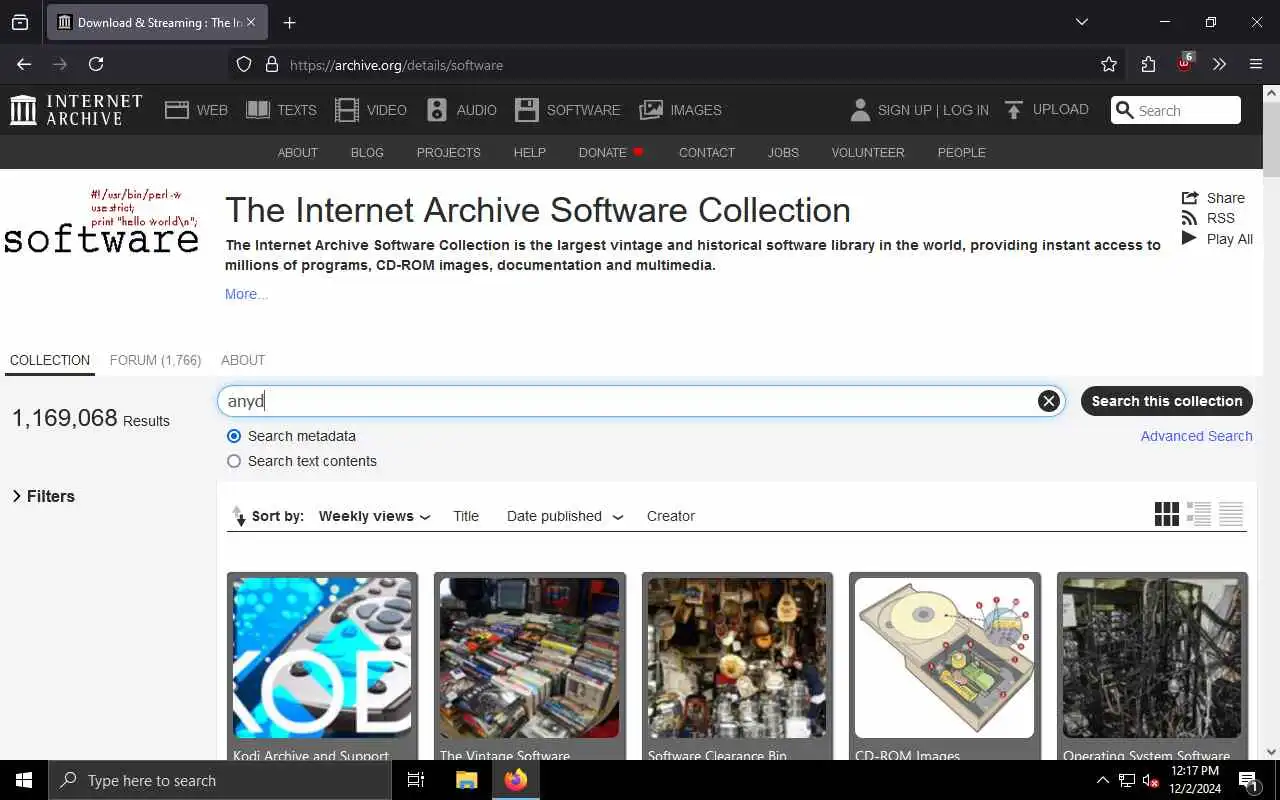Image resolution: width=1280 pixels, height=800 pixels.
Task: Click the Share icon link
Action: click(x=1213, y=198)
